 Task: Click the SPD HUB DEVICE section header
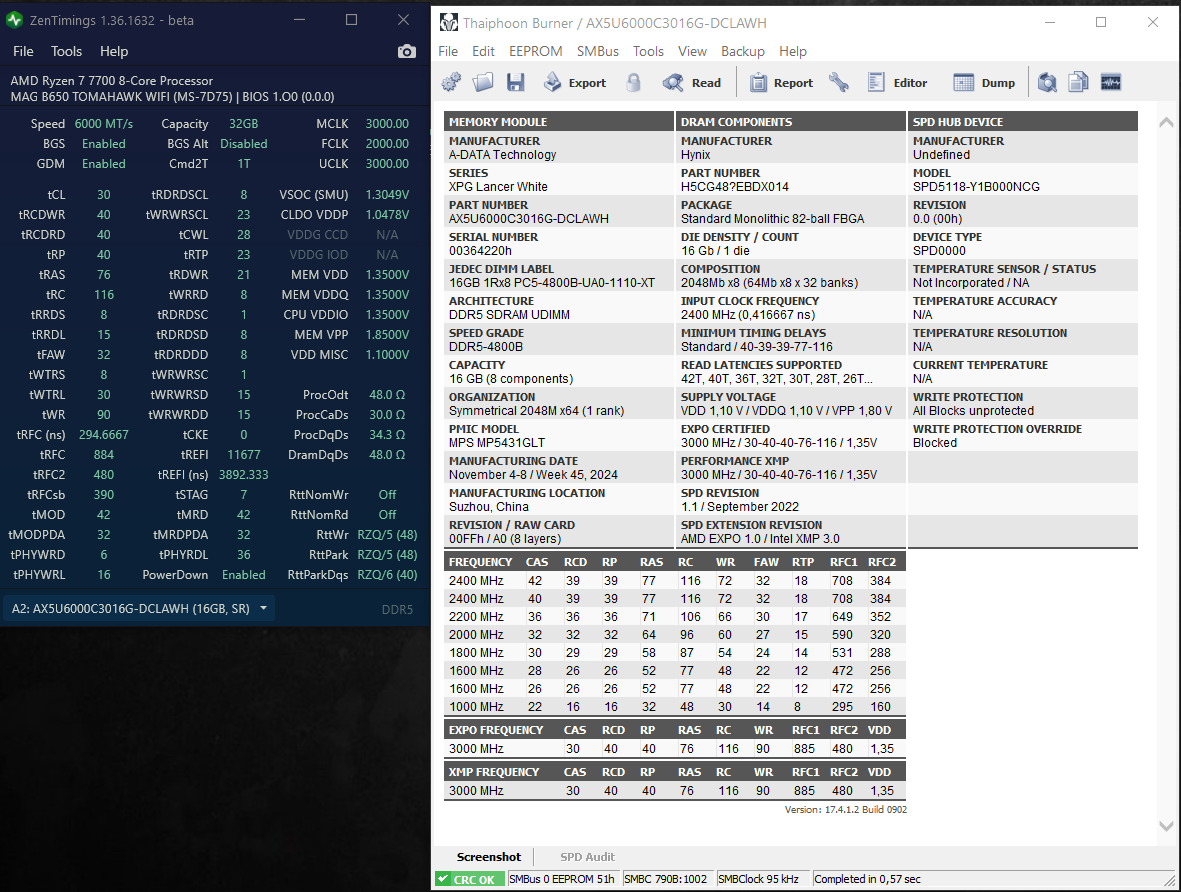1022,121
